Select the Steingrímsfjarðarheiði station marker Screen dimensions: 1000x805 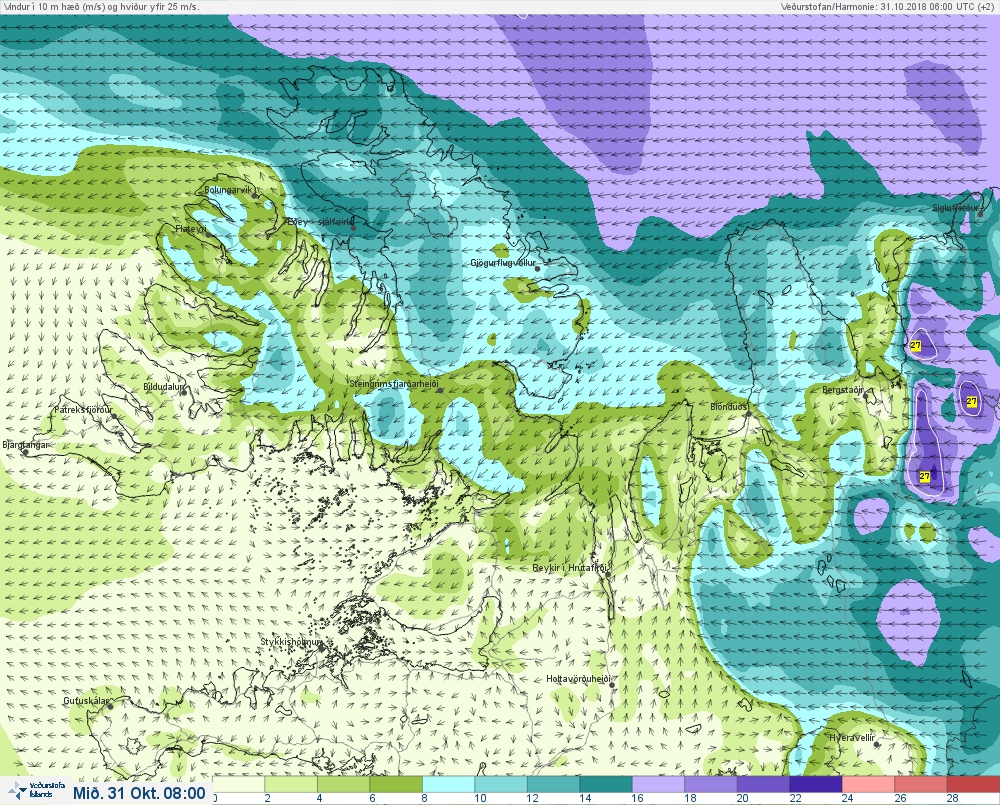pyautogui.click(x=440, y=390)
